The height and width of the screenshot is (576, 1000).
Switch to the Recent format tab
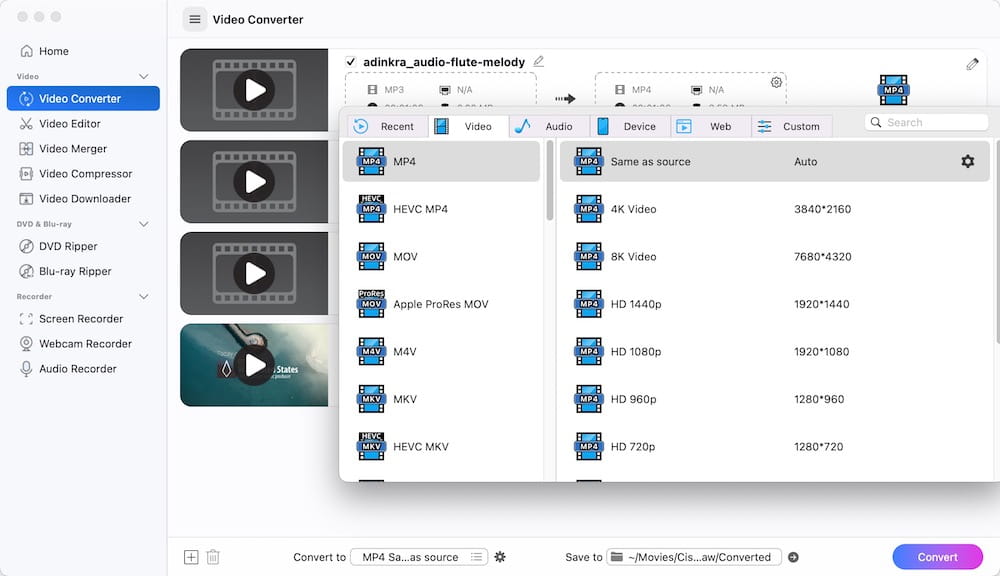[x=388, y=126]
